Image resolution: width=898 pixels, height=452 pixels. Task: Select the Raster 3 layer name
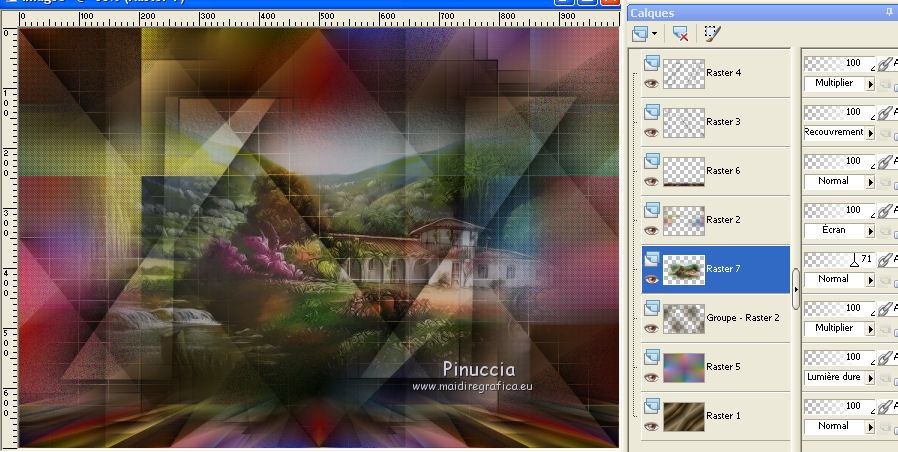pyautogui.click(x=723, y=121)
